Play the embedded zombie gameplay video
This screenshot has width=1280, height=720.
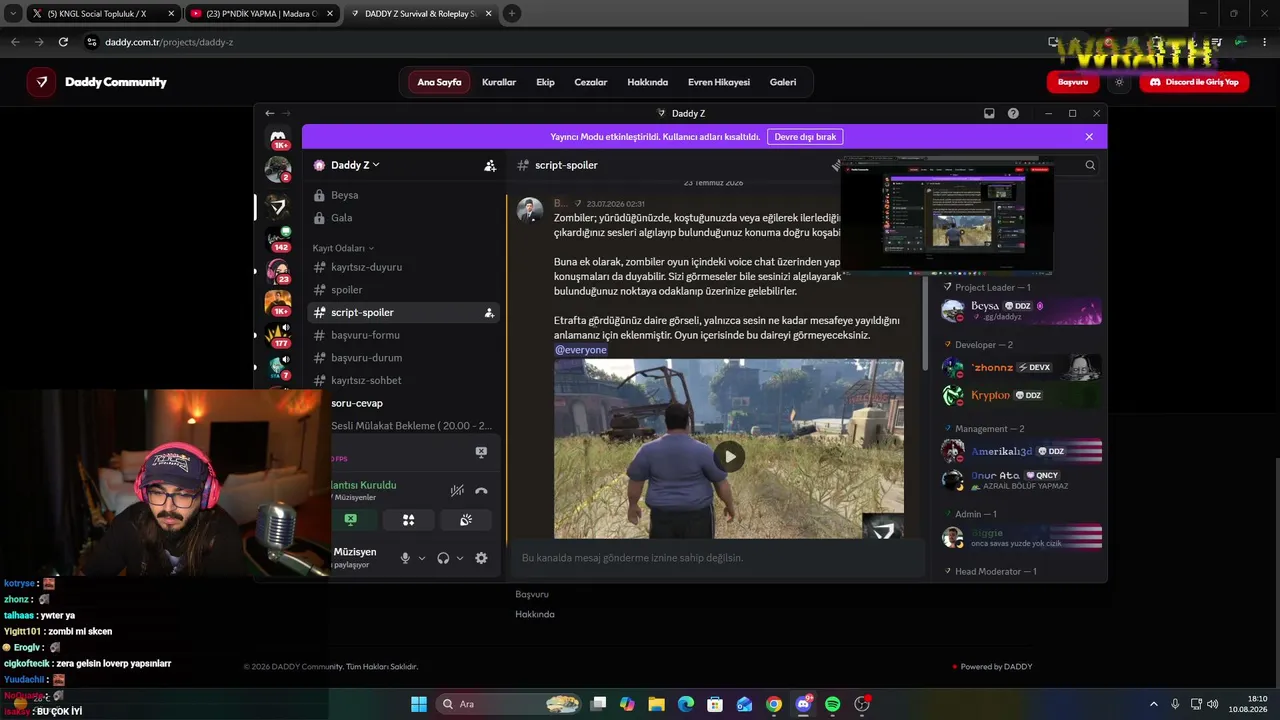(729, 456)
